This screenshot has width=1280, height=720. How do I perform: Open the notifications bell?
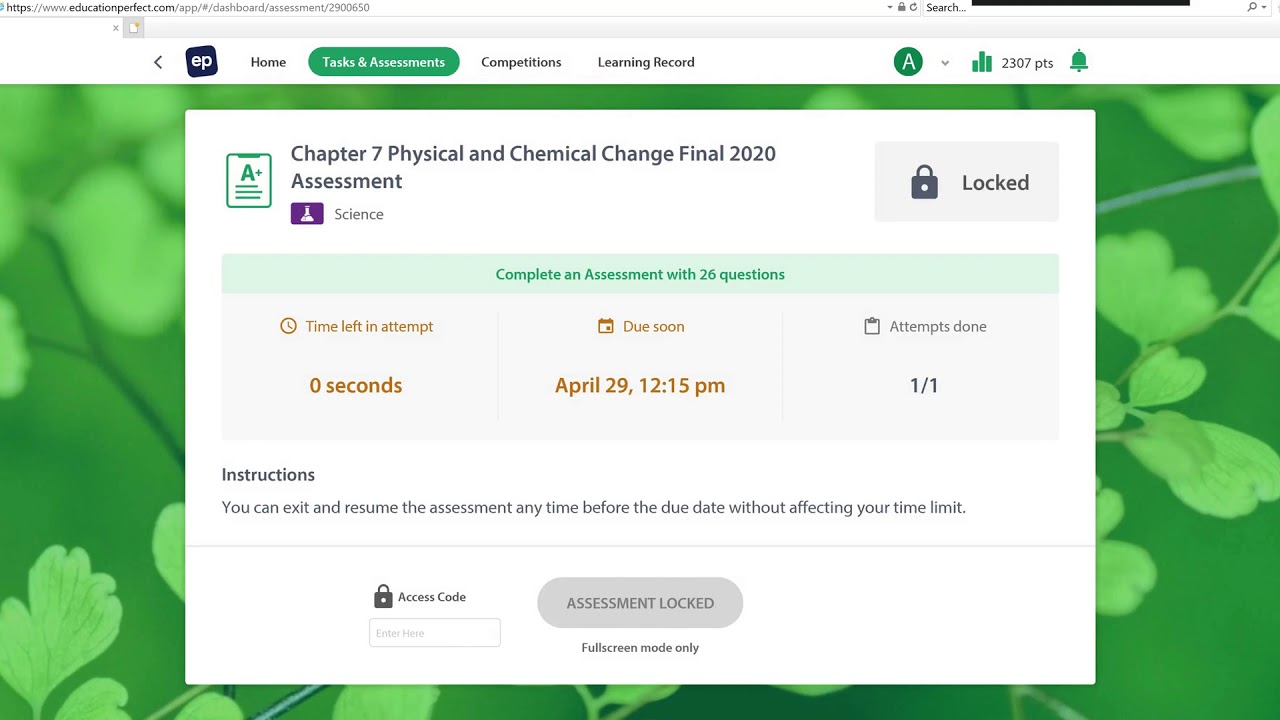coord(1078,62)
